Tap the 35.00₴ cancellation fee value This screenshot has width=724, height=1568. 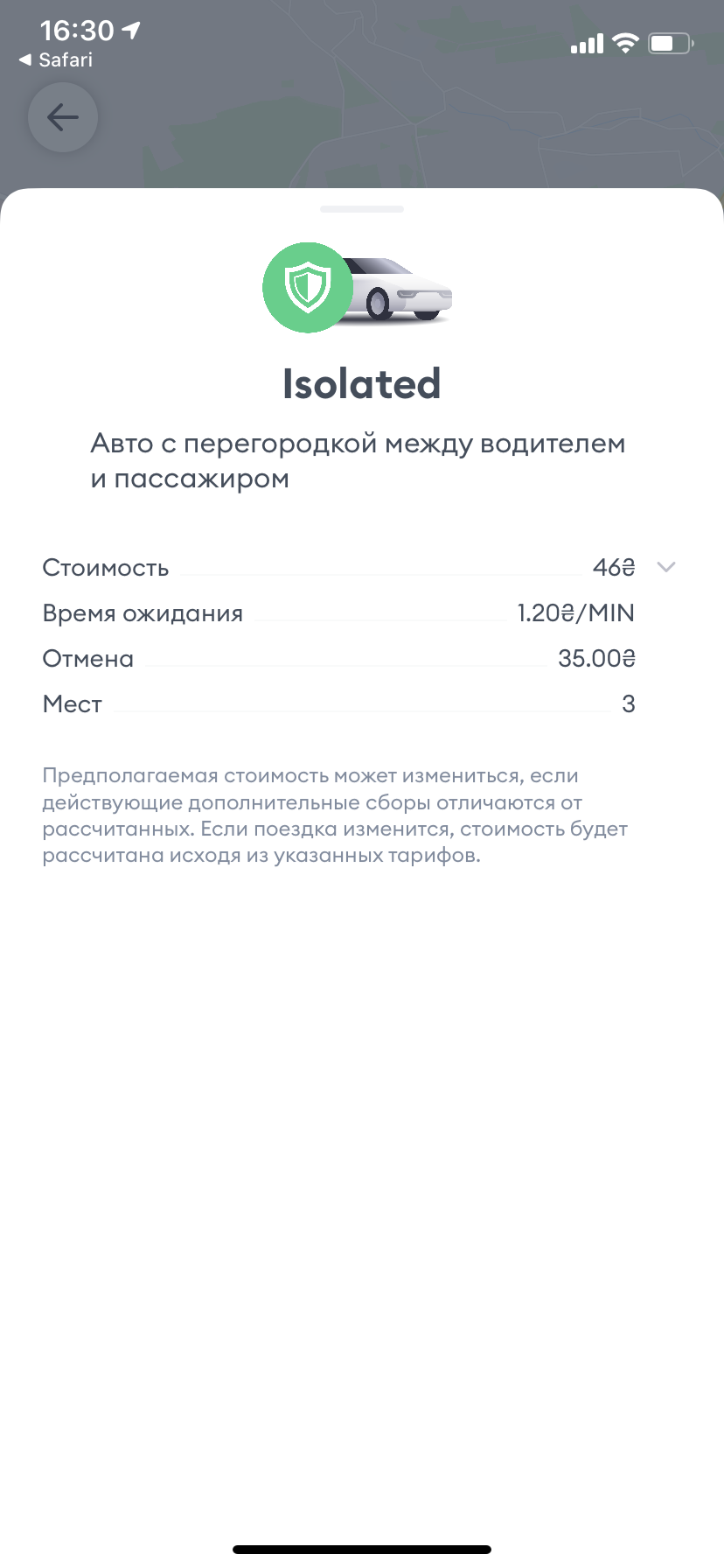point(596,659)
